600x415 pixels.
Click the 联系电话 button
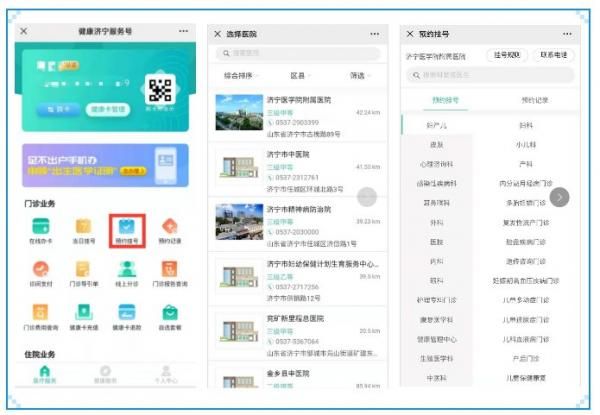(x=554, y=55)
